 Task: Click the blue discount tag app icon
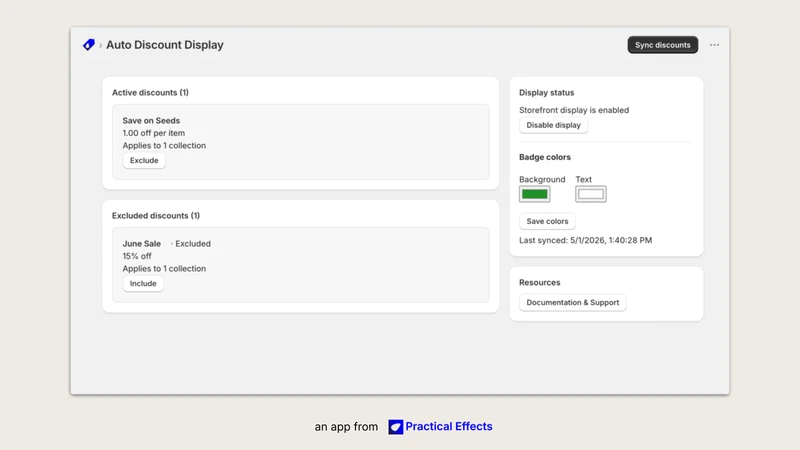tap(89, 45)
